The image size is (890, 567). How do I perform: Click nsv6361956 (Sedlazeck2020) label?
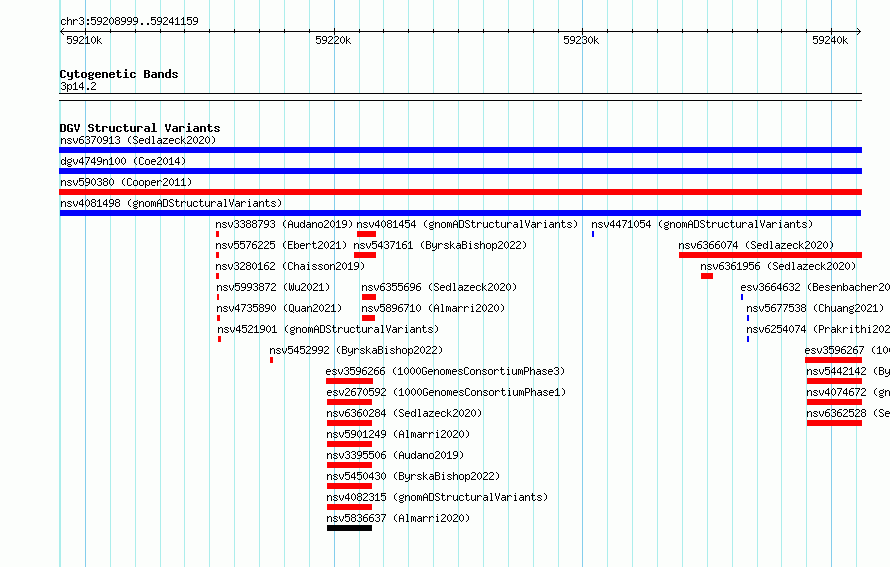pyautogui.click(x=778, y=266)
